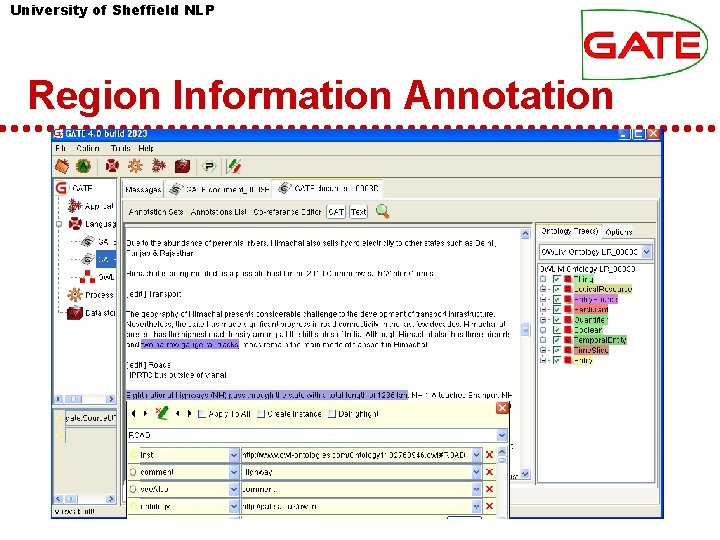
Task: Click the Co-reference Editor button
Action: [287, 212]
